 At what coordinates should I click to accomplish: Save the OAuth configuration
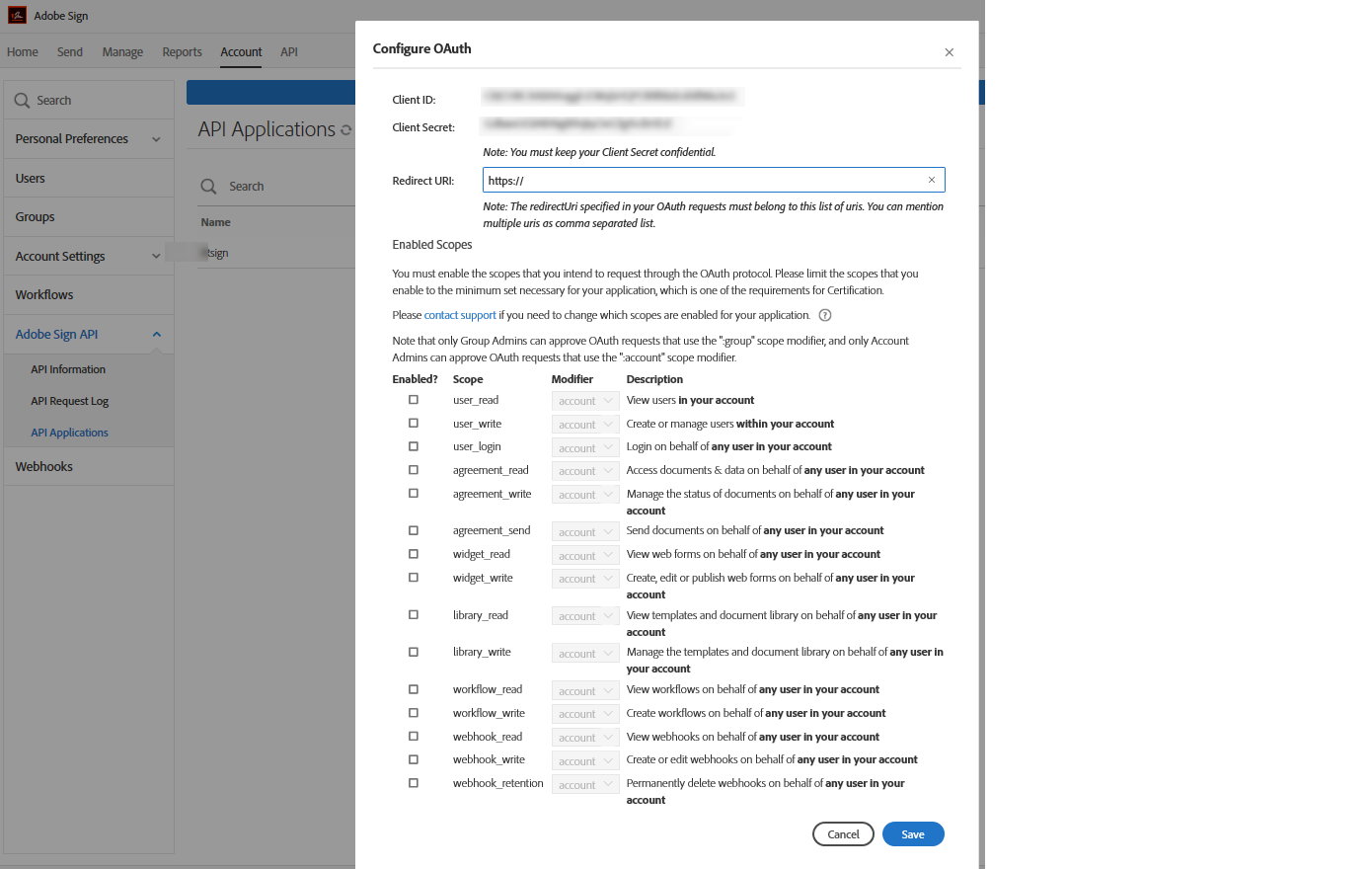click(912, 833)
